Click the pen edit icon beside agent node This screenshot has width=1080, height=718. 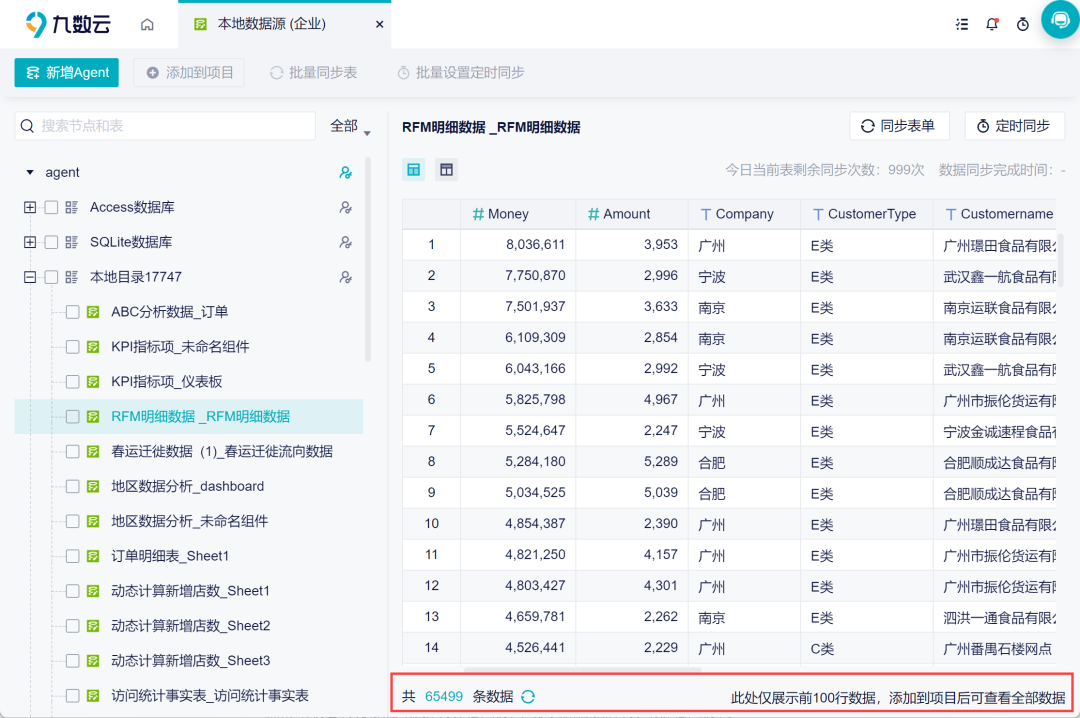coord(345,172)
